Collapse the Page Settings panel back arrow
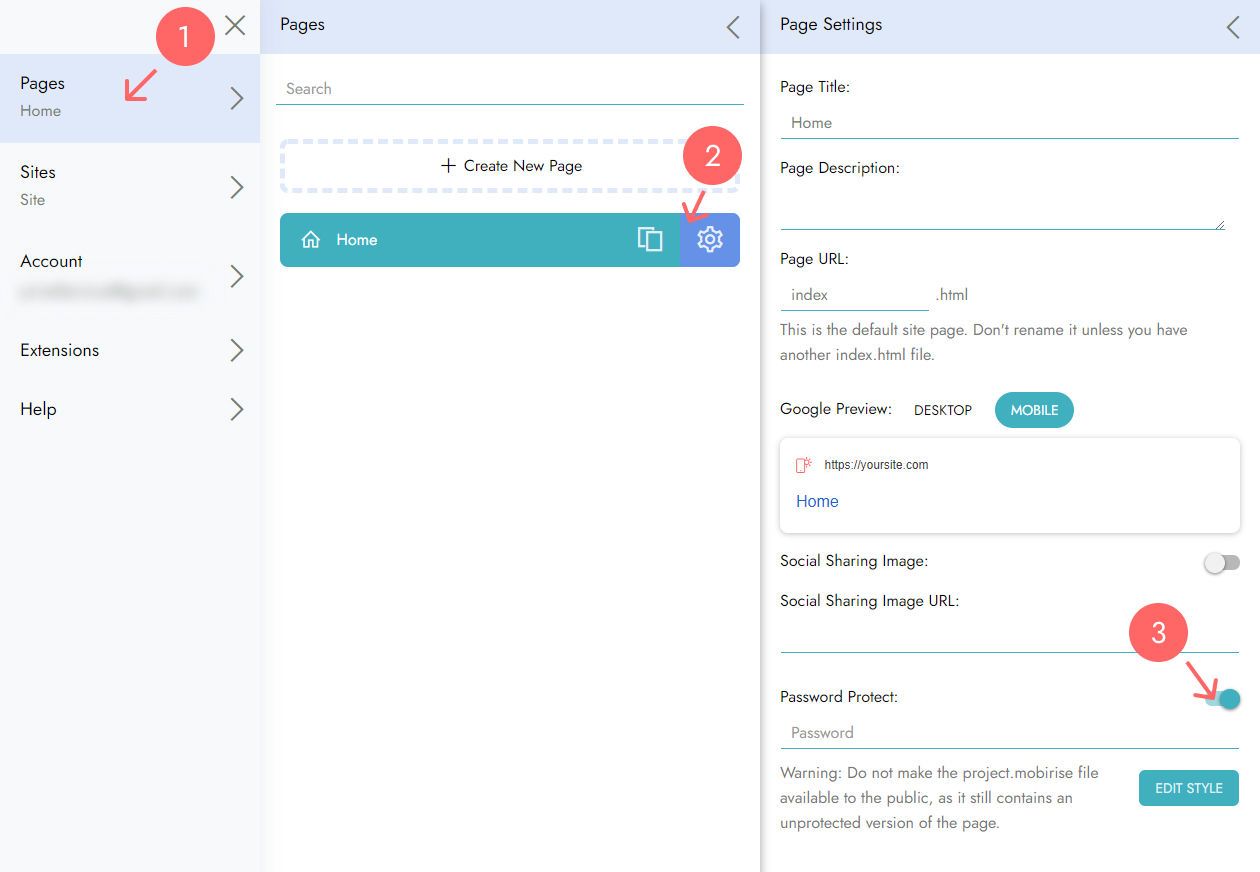 point(1233,27)
